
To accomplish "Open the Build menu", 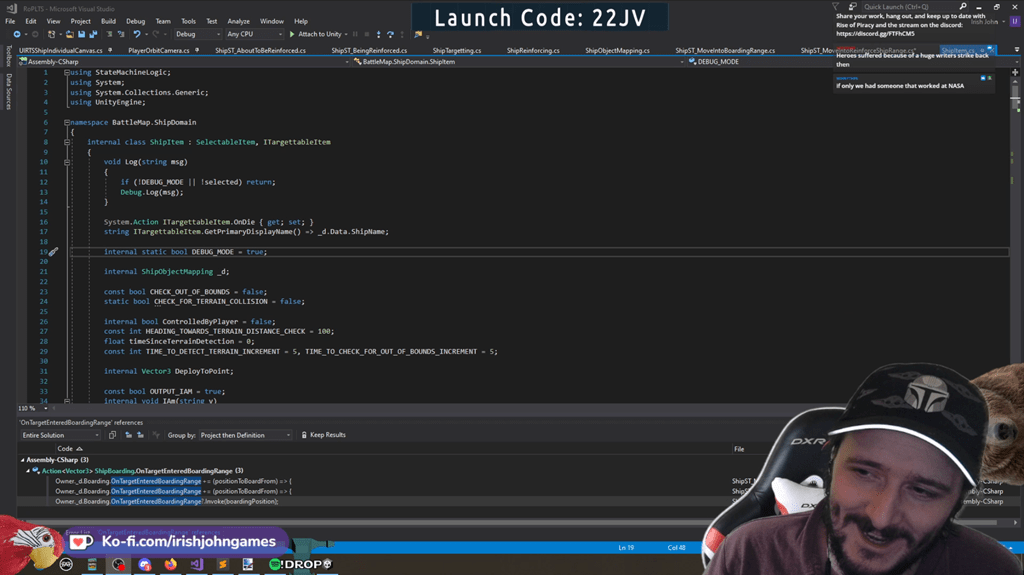I will pos(108,21).
